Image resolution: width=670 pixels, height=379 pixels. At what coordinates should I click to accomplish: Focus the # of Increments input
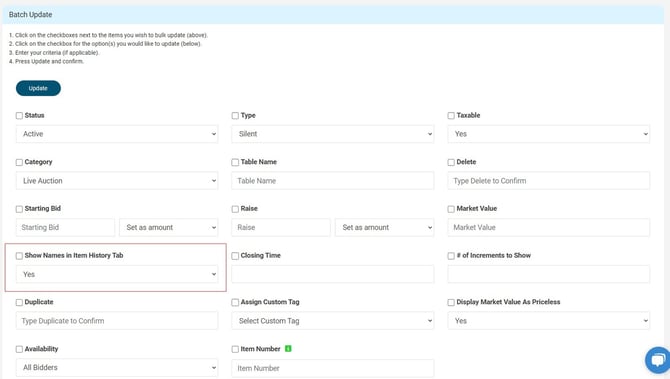549,274
